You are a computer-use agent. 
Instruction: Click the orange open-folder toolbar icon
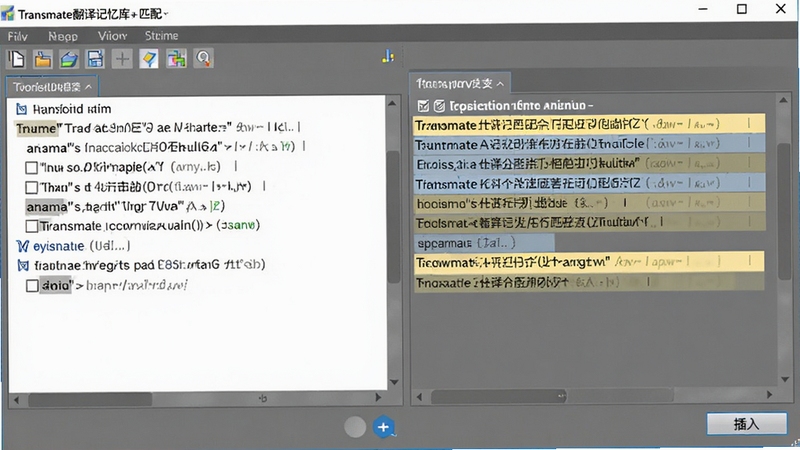click(x=43, y=59)
